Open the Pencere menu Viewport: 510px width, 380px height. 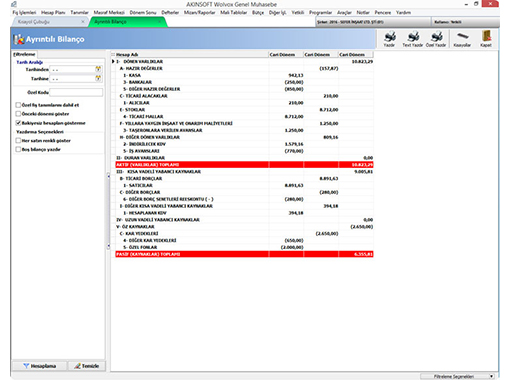coord(383,12)
